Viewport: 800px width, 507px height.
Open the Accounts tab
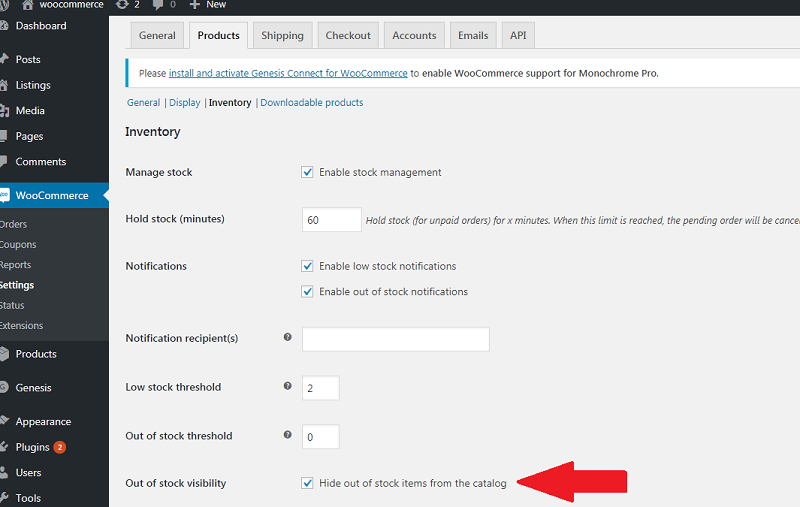click(x=414, y=35)
